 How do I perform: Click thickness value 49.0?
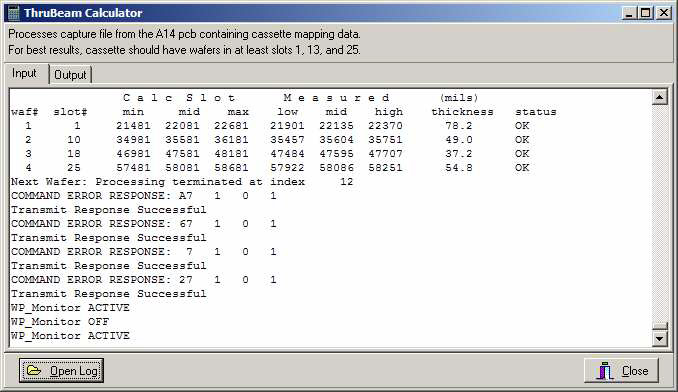pos(459,140)
